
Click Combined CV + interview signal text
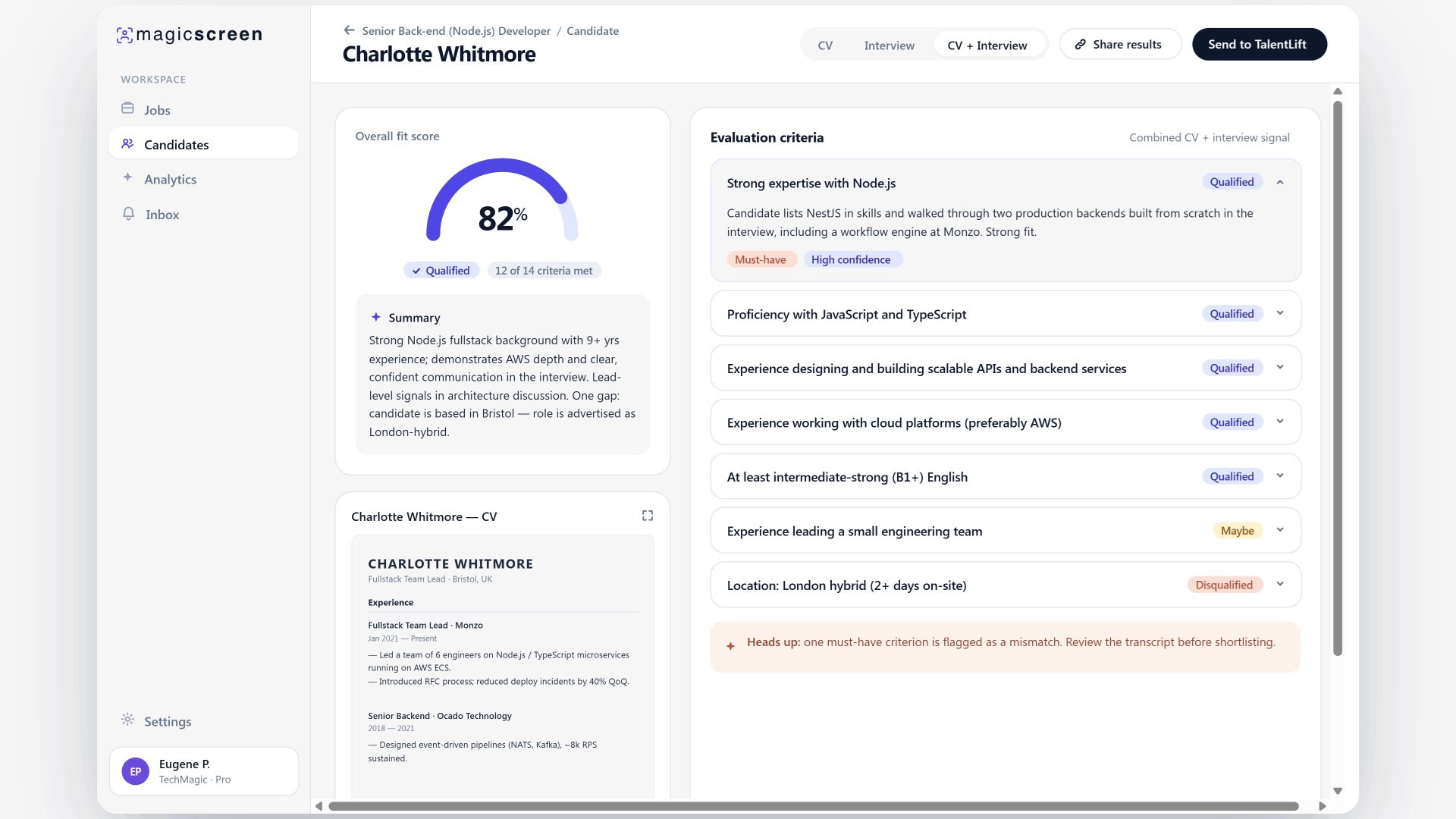1209,137
